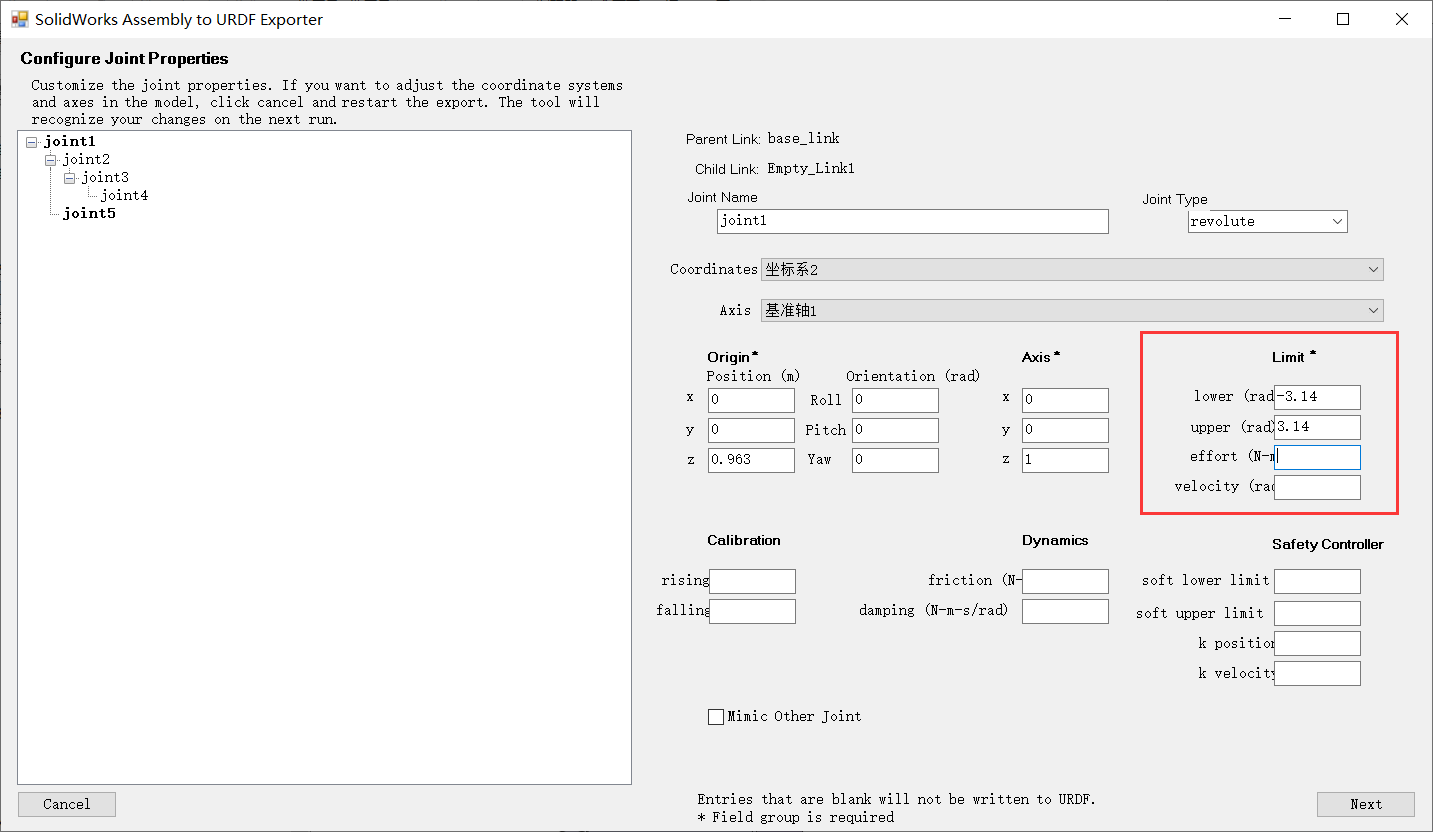Click the k position field
Screen dimensions: 1433x832
[1317, 643]
